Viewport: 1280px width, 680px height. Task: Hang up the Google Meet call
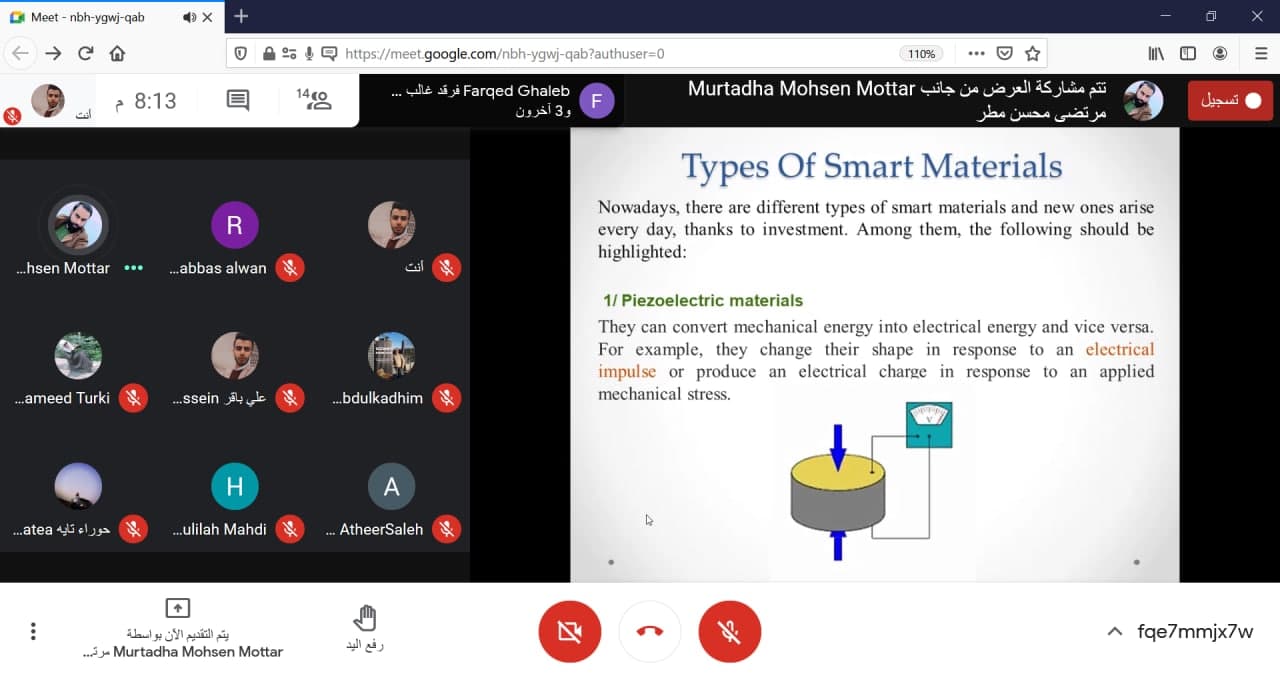point(650,631)
